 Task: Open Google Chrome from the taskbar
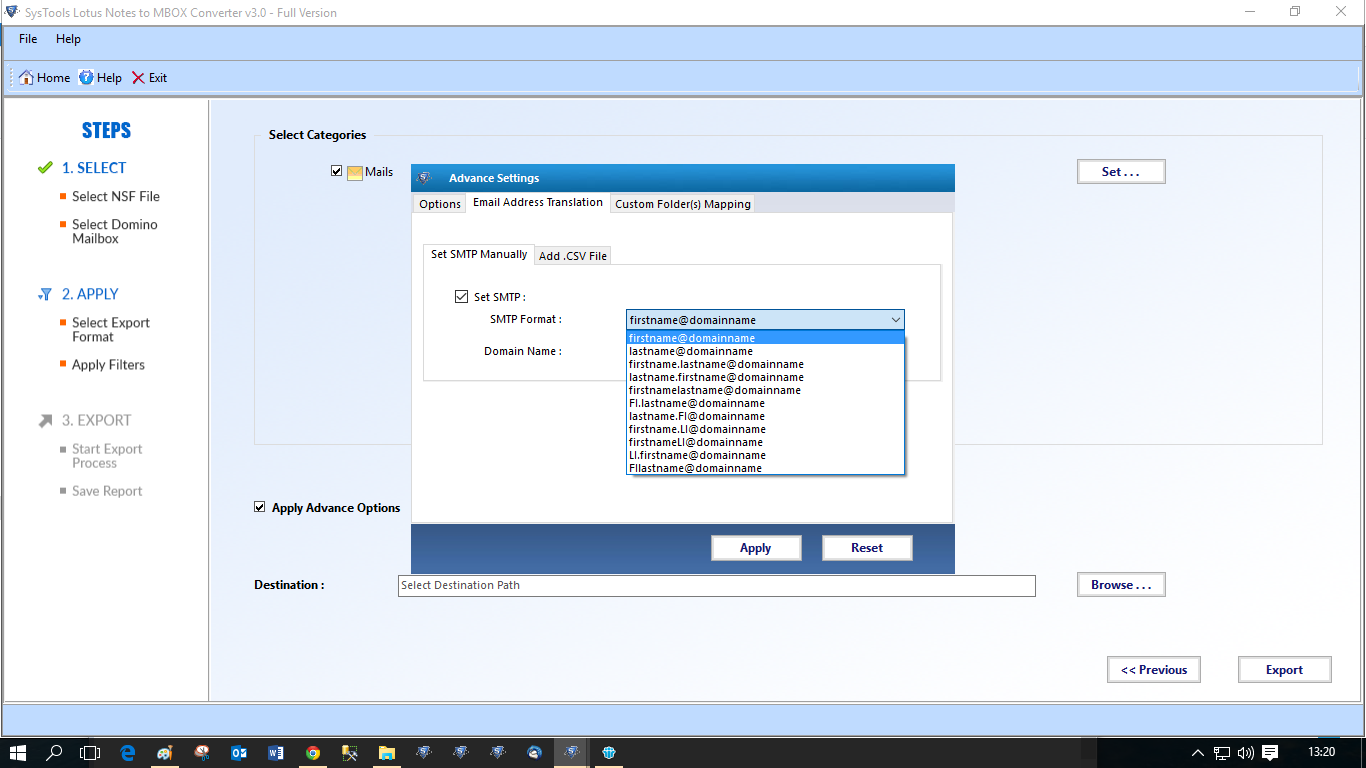[x=313, y=753]
